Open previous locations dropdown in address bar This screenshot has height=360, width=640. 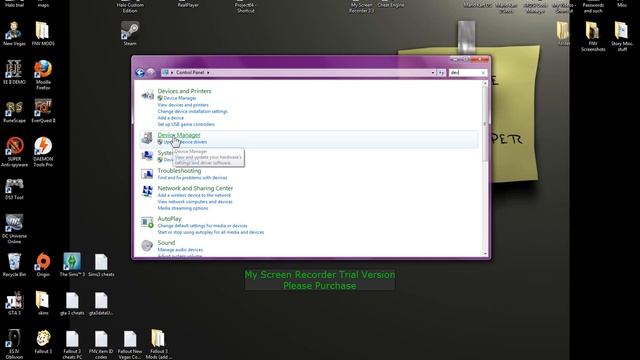click(x=433, y=73)
